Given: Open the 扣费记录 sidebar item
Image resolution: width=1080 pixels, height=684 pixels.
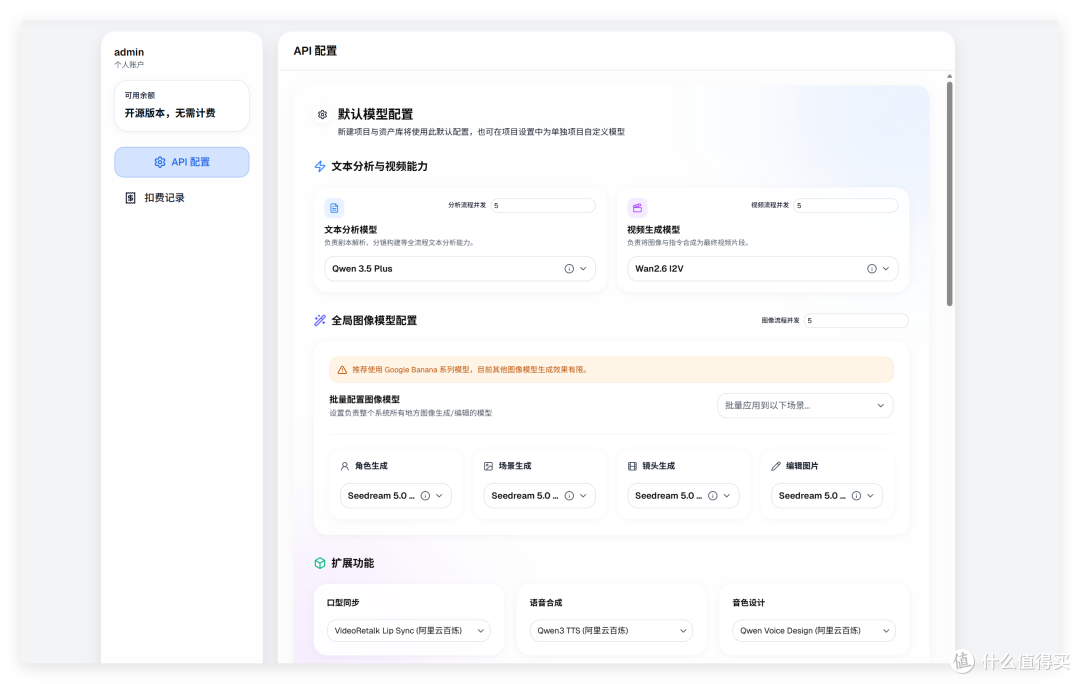Looking at the screenshot, I should click(182, 198).
